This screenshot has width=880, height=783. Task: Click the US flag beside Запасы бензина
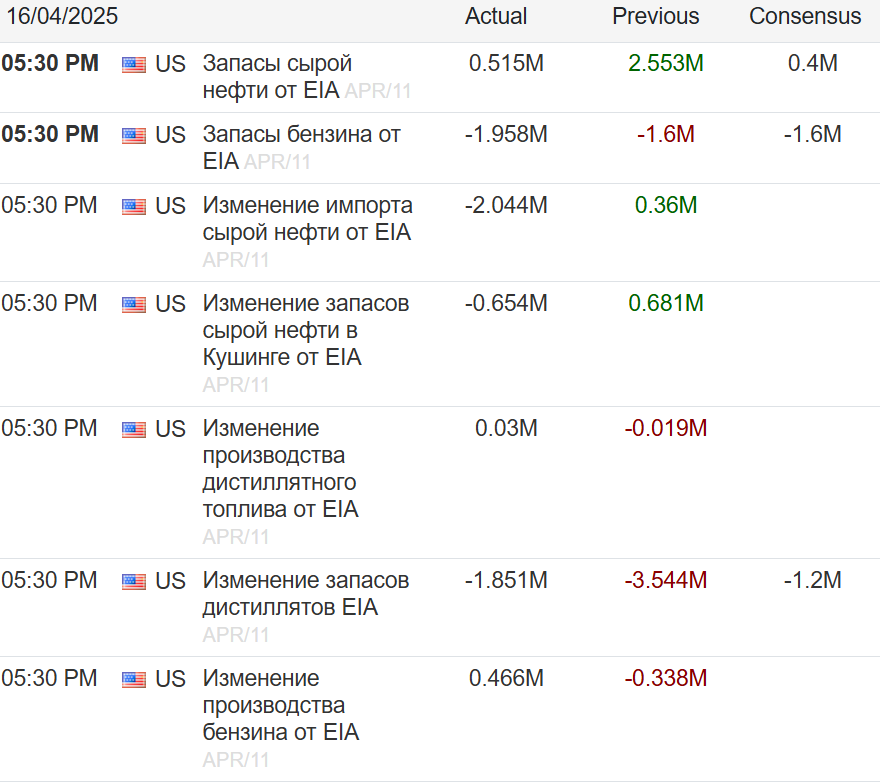[x=134, y=135]
